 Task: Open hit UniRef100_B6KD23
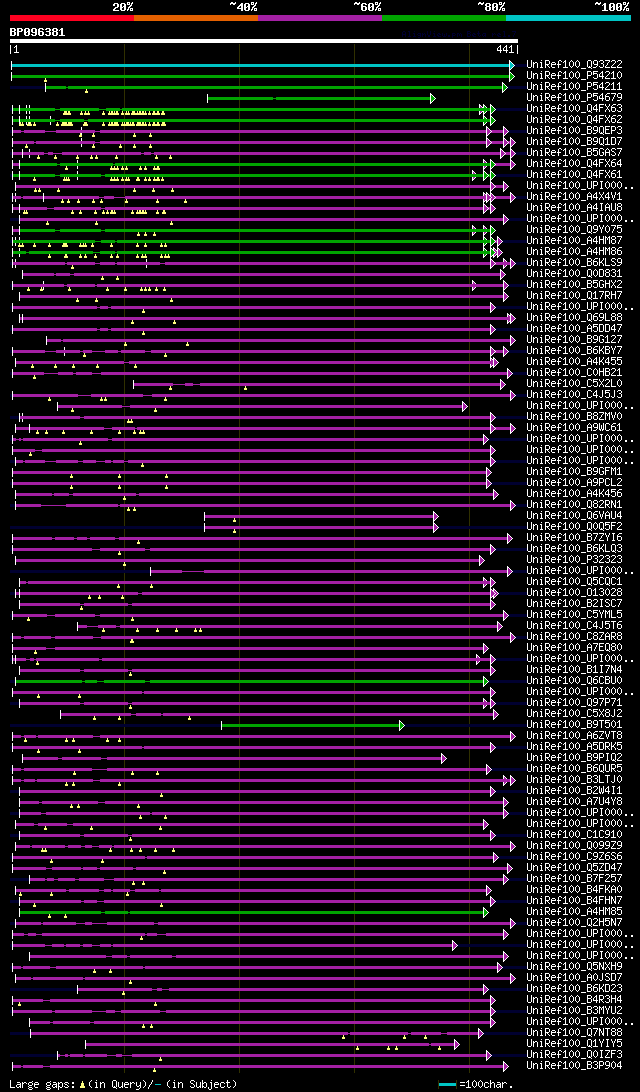click(x=575, y=988)
